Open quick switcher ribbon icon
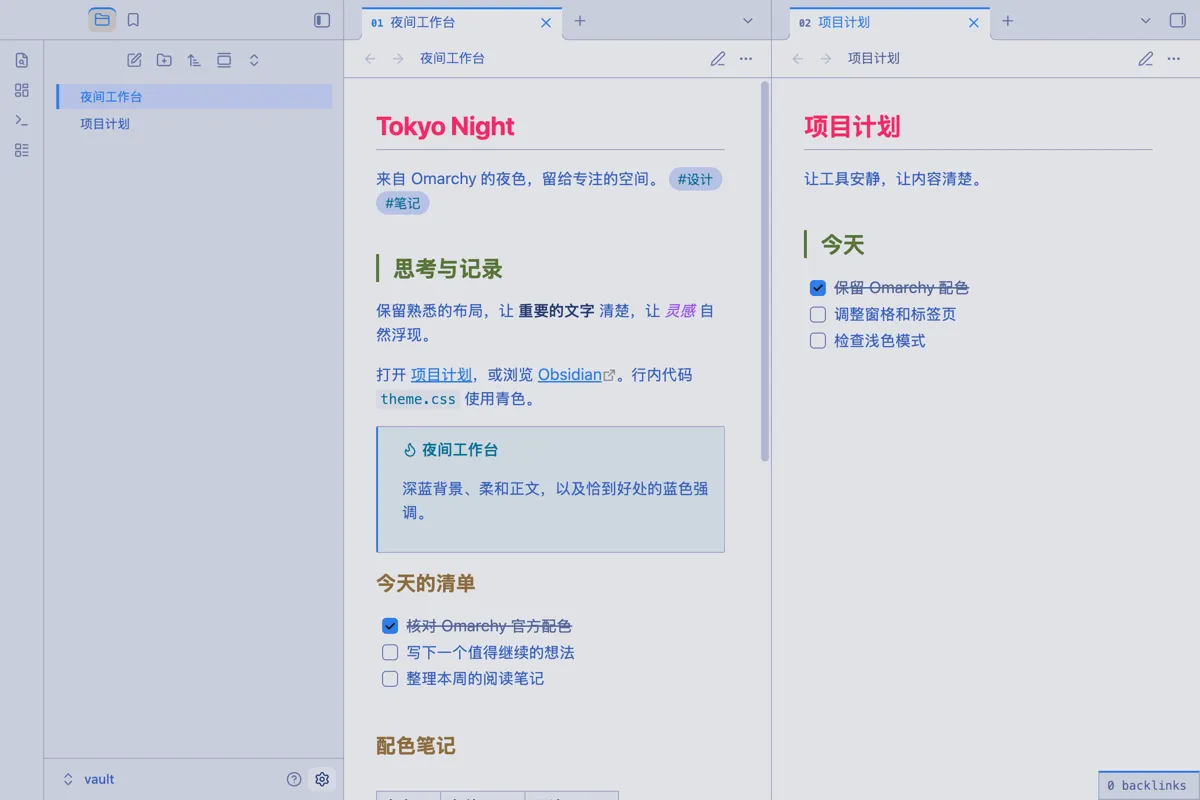1200x800 pixels. click(22, 60)
